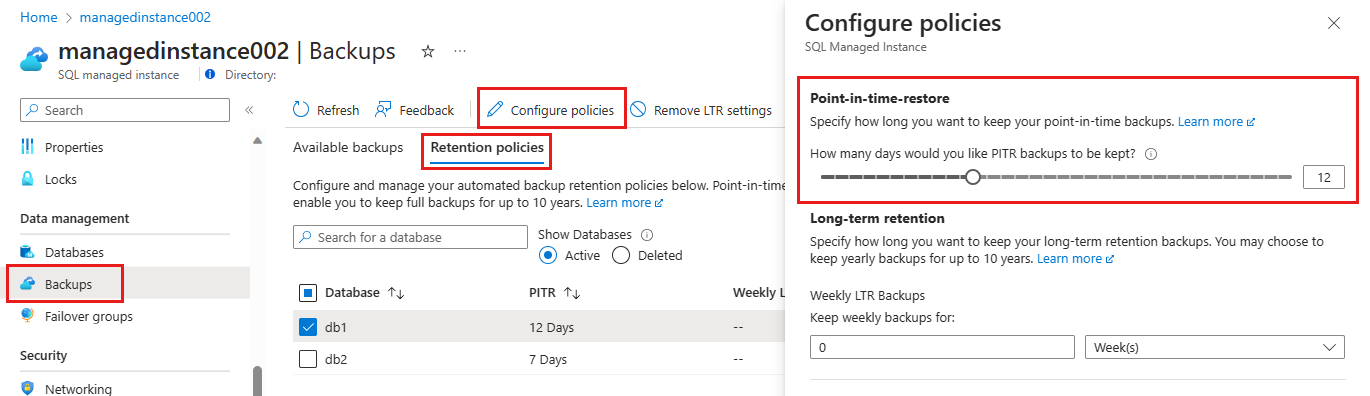The image size is (1370, 396).
Task: Open Learn more link in retention description
Action: 625,202
